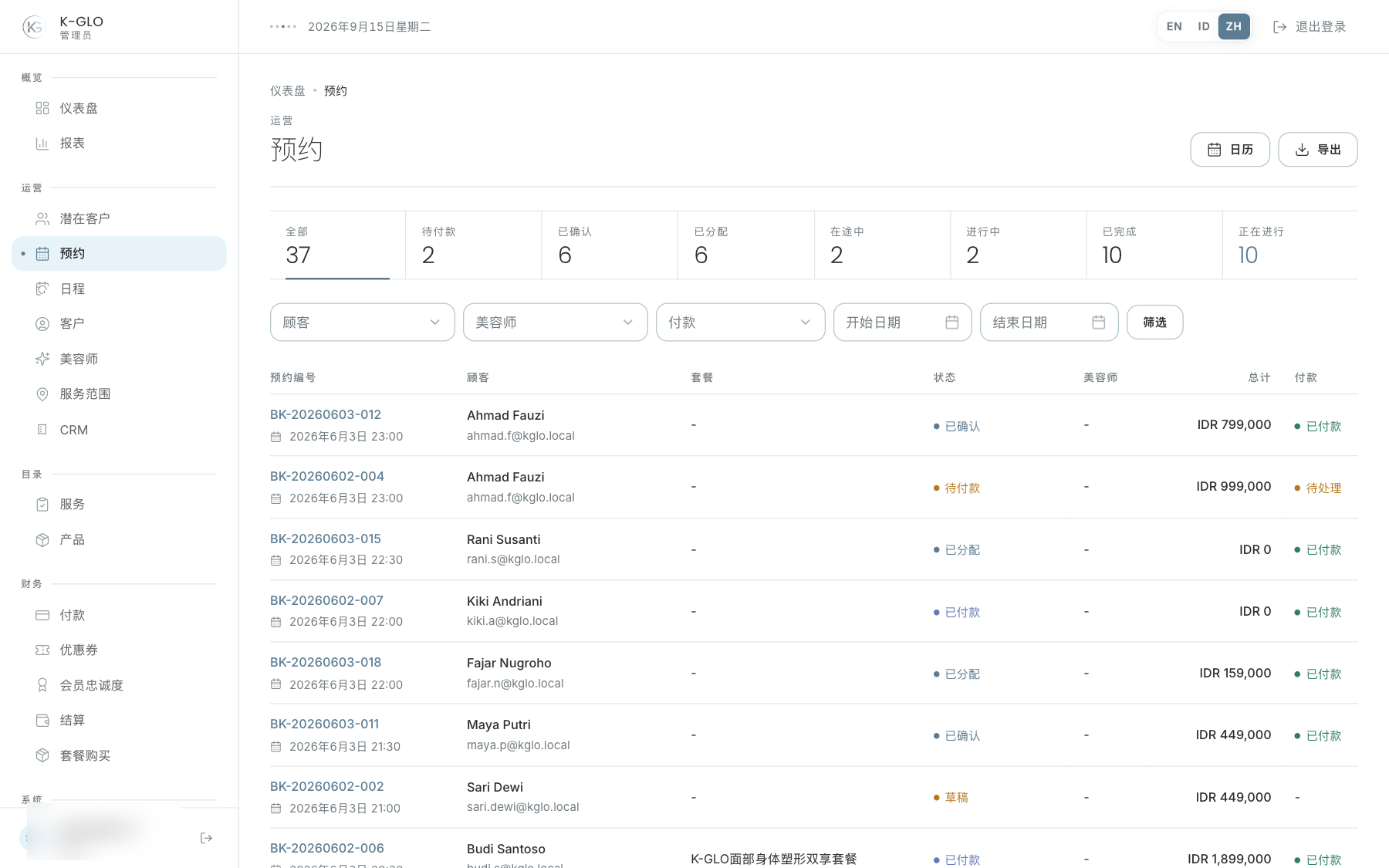Expand the 美容师 filter dropdown
1389x868 pixels.
(555, 323)
